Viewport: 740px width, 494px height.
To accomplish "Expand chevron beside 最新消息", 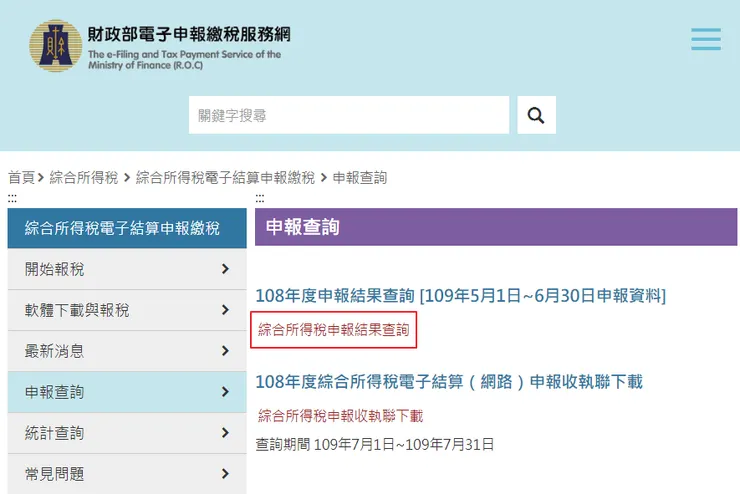I will click(x=225, y=351).
